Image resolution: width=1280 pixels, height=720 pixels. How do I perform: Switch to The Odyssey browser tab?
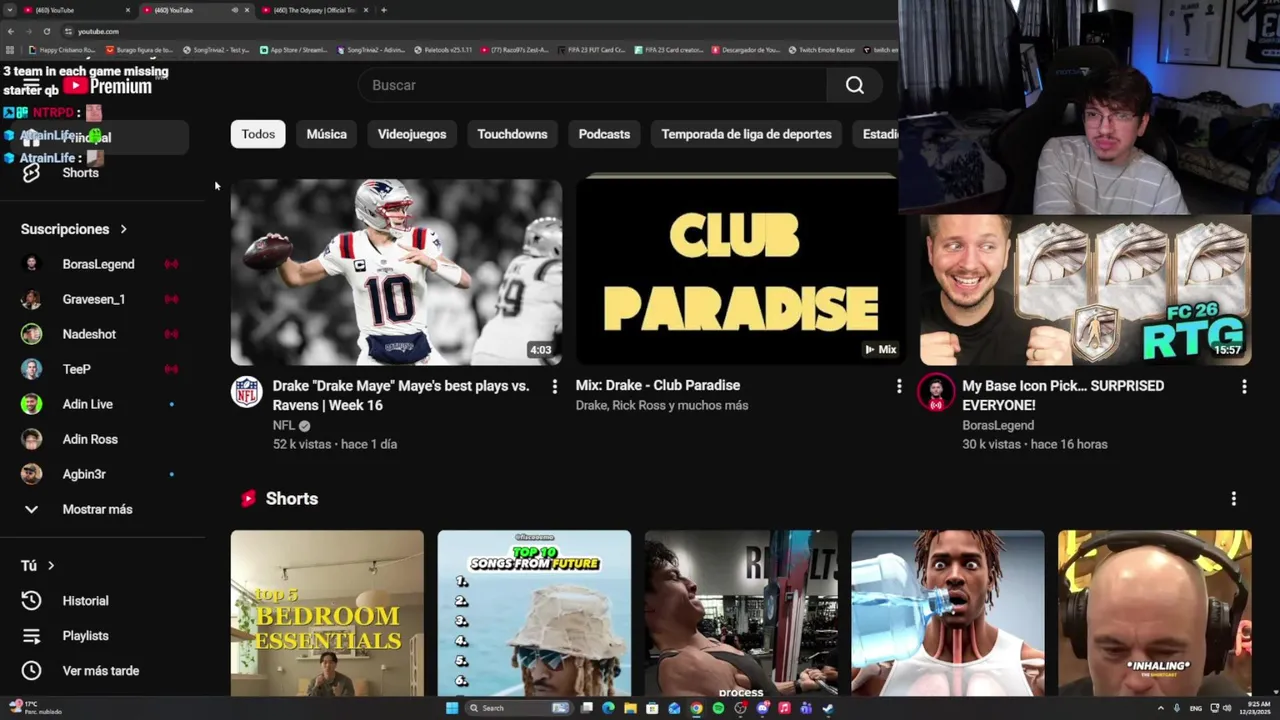(315, 10)
